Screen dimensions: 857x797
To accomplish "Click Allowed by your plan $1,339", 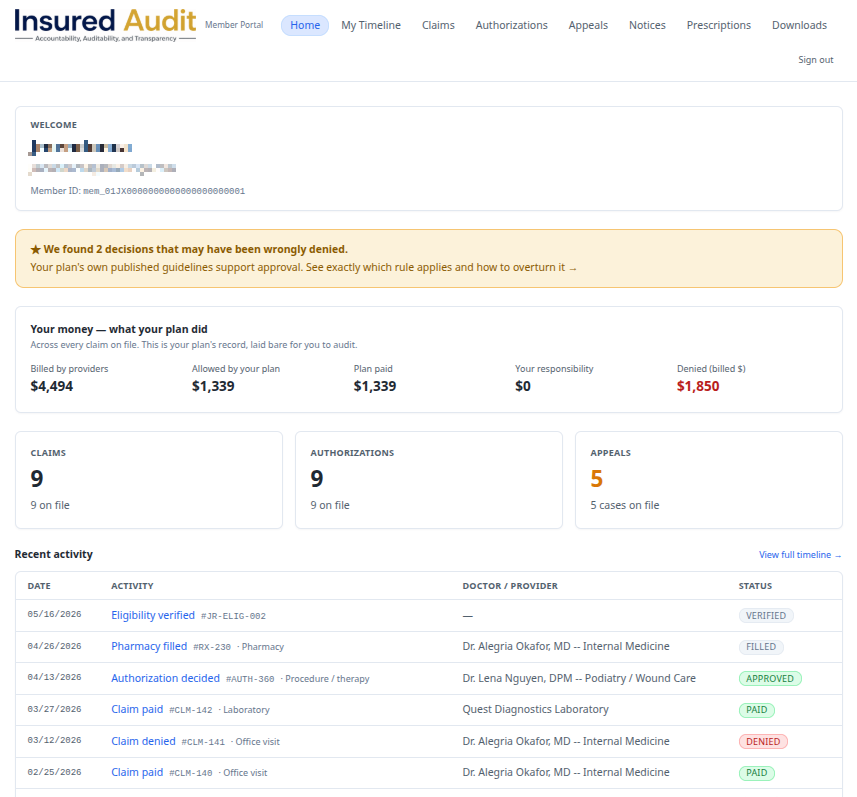I will click(x=213, y=386).
